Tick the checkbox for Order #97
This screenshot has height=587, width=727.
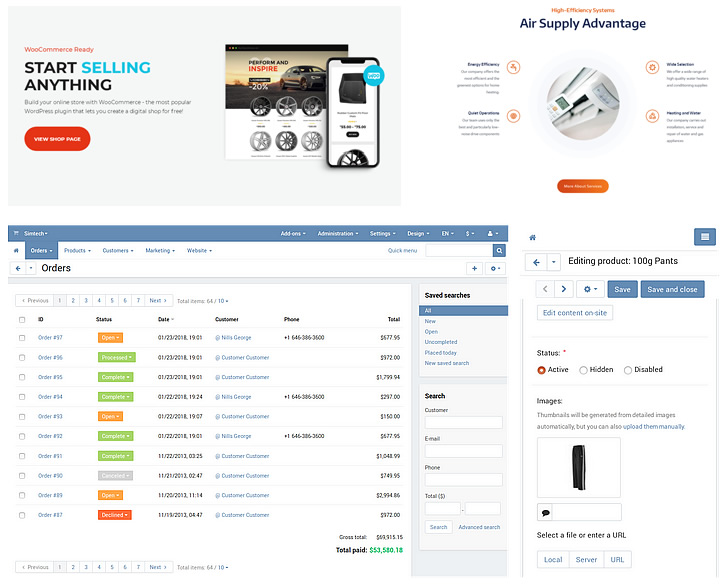22,338
